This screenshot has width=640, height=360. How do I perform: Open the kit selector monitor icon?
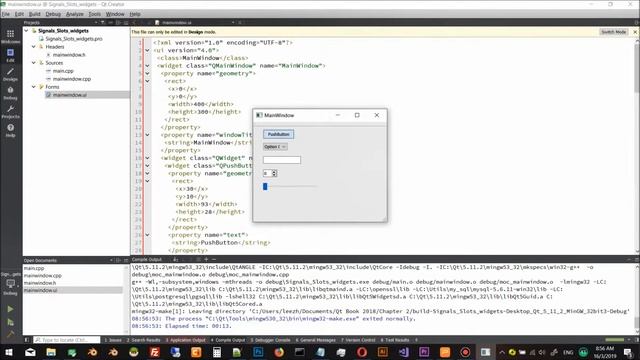point(10,284)
